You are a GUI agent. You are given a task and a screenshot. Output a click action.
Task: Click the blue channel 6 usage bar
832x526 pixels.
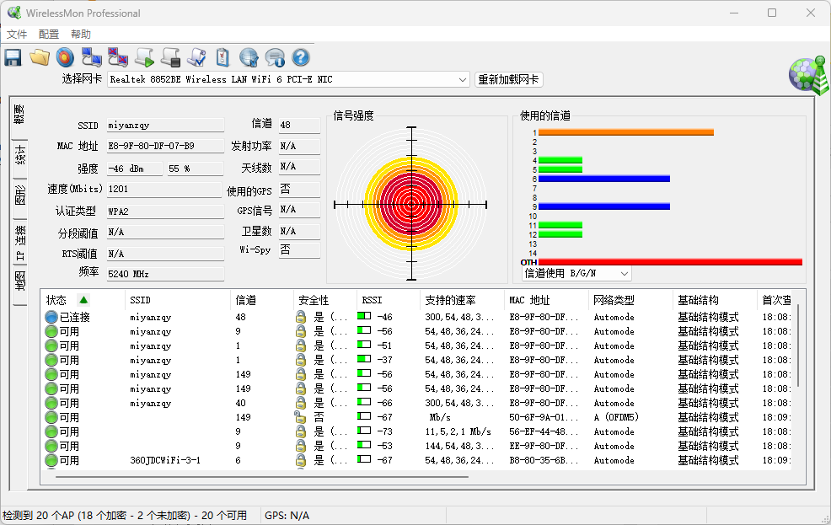[x=604, y=179]
